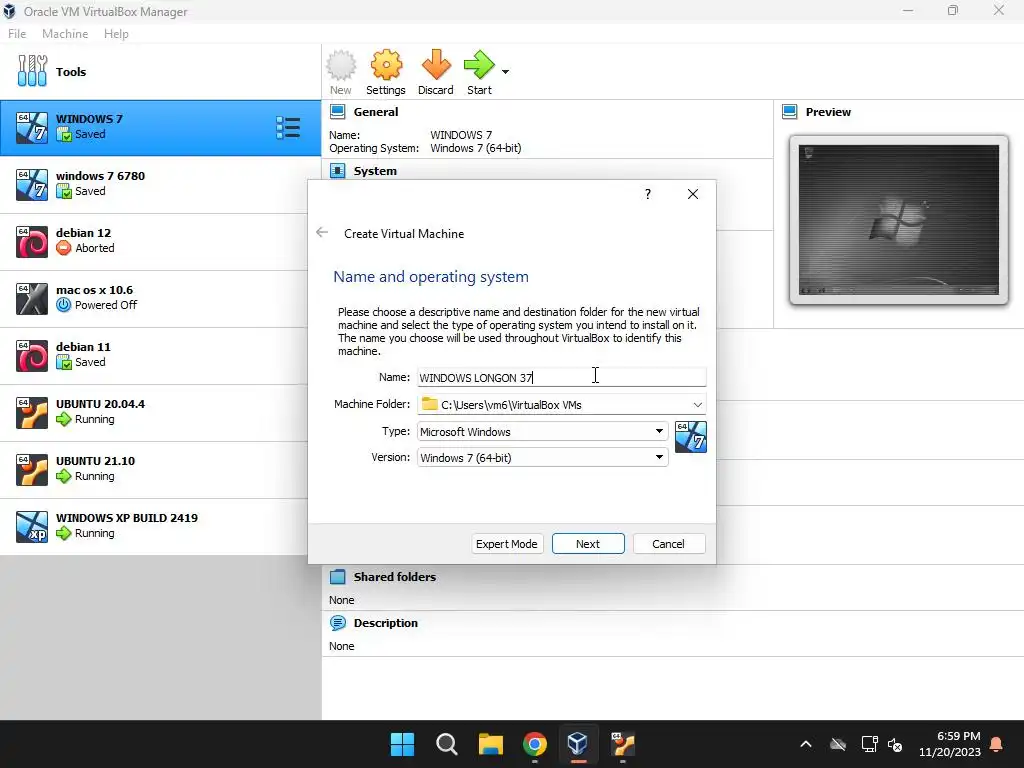Open the notifications bell
Viewport: 1024px width, 768px height.
[x=997, y=744]
